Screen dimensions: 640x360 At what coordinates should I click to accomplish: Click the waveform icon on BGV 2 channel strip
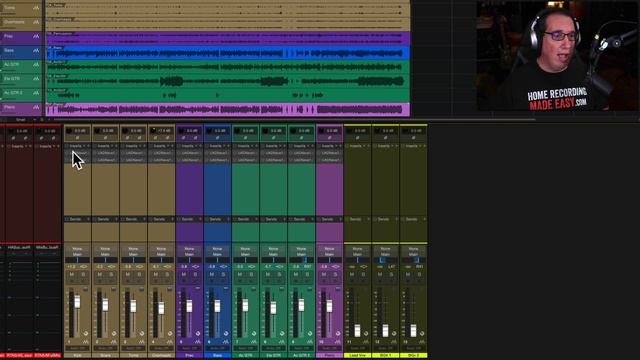(422, 342)
